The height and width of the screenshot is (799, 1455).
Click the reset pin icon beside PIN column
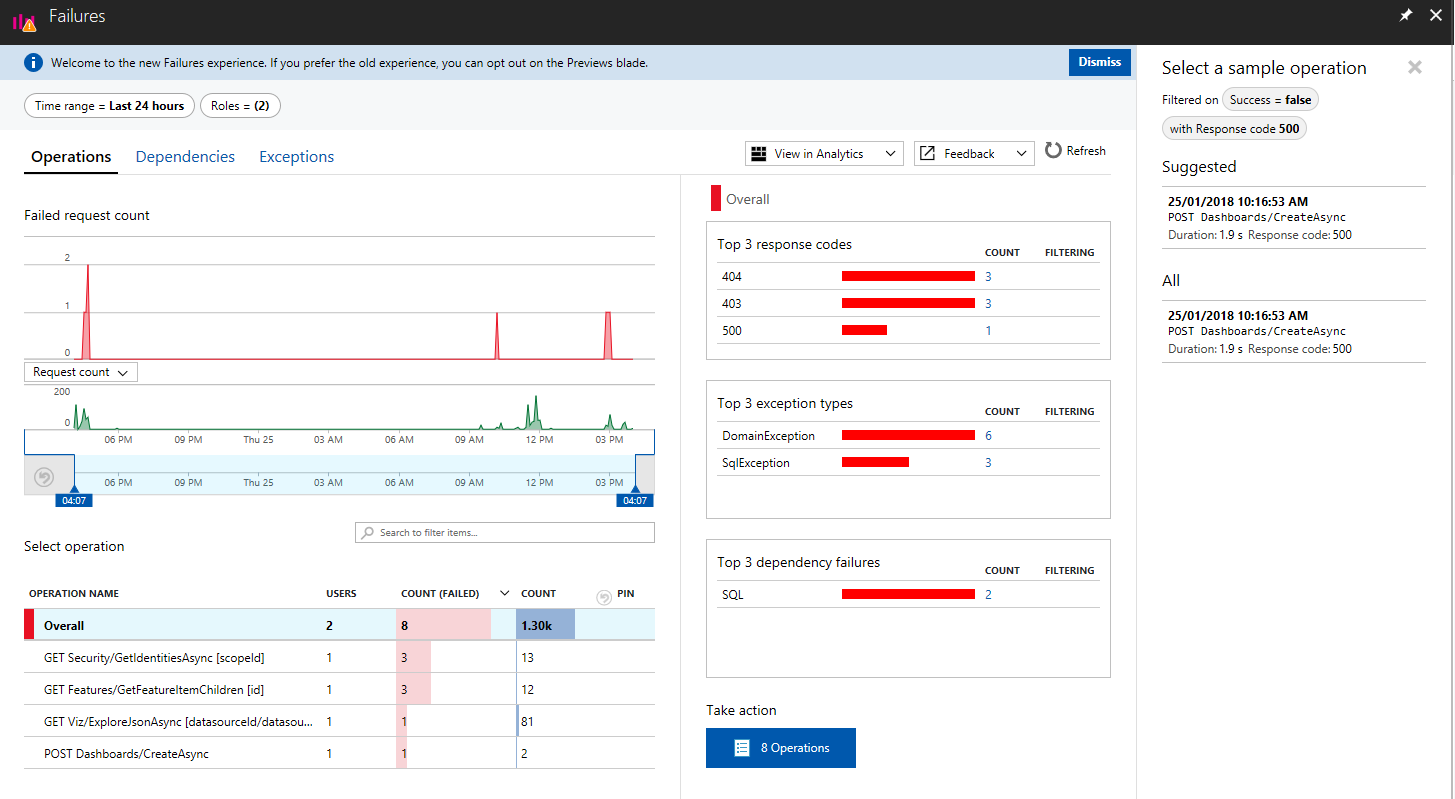pos(603,597)
